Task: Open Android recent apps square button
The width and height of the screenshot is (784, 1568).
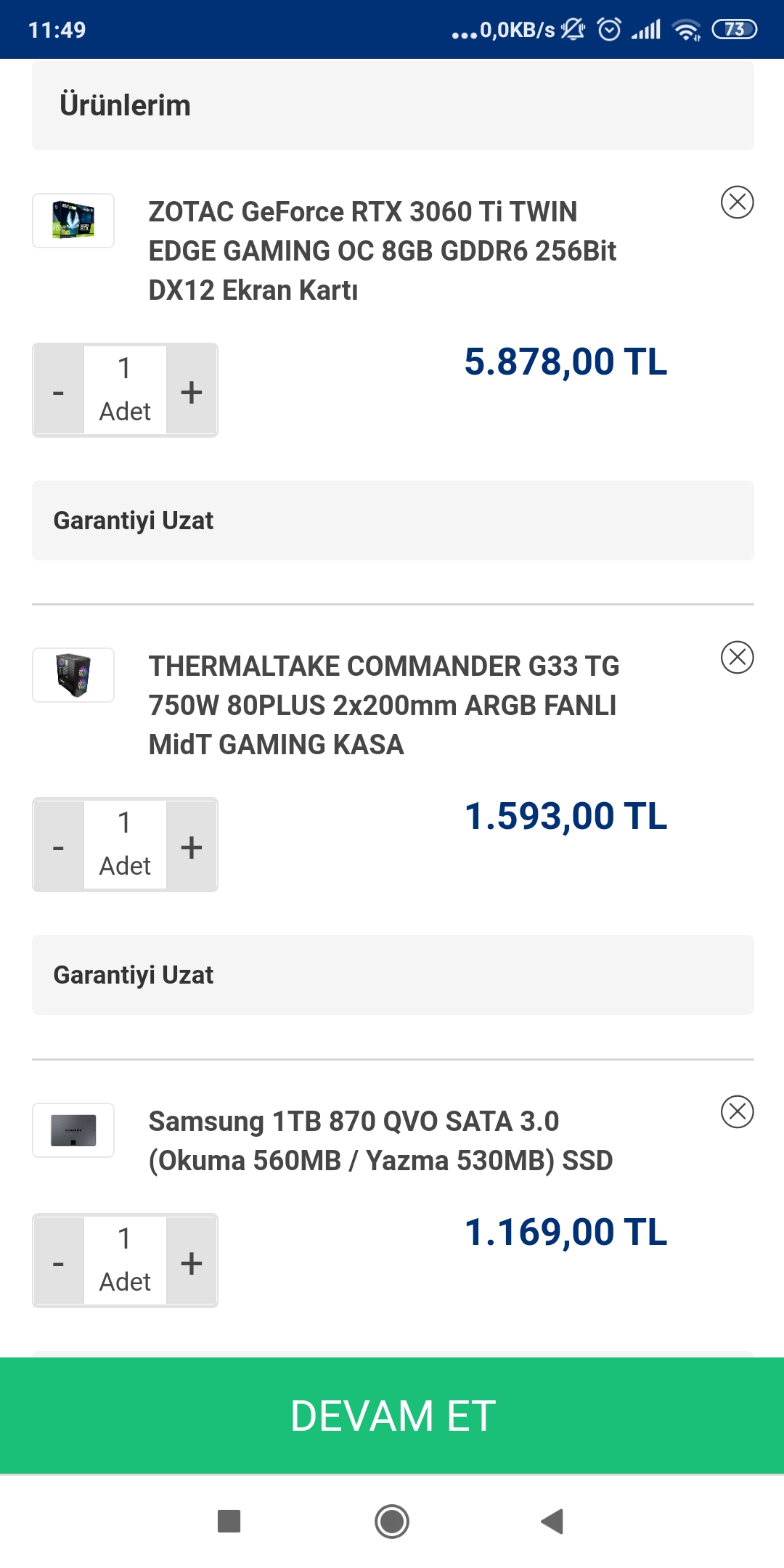Action: coord(229,1521)
